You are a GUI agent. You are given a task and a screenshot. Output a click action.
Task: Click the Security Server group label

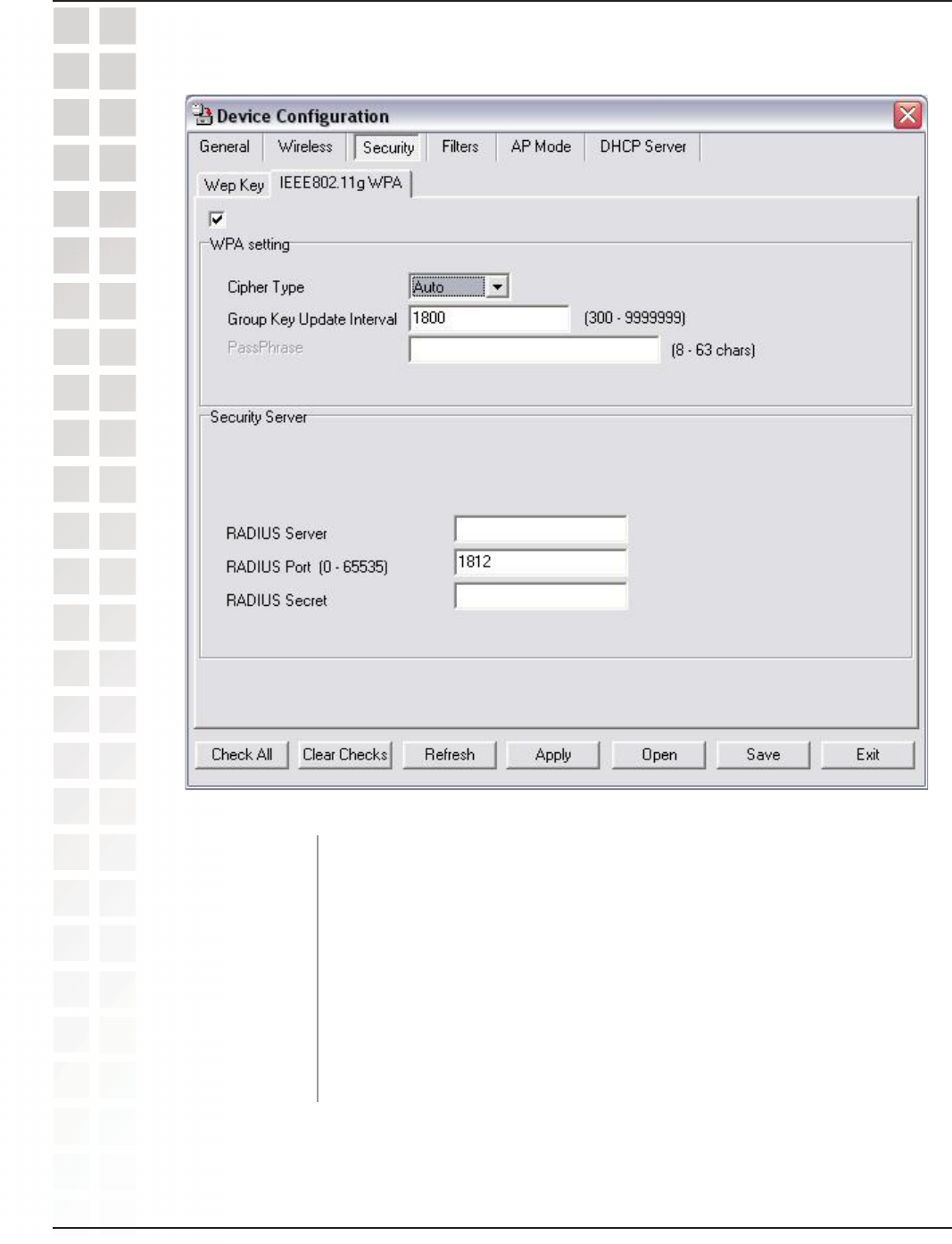259,417
